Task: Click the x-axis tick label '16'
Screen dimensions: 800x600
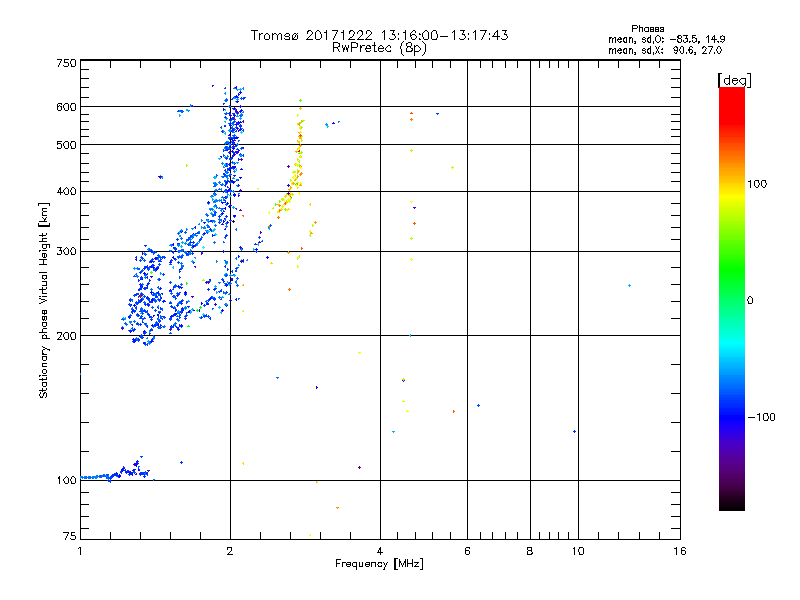Action: [x=680, y=551]
